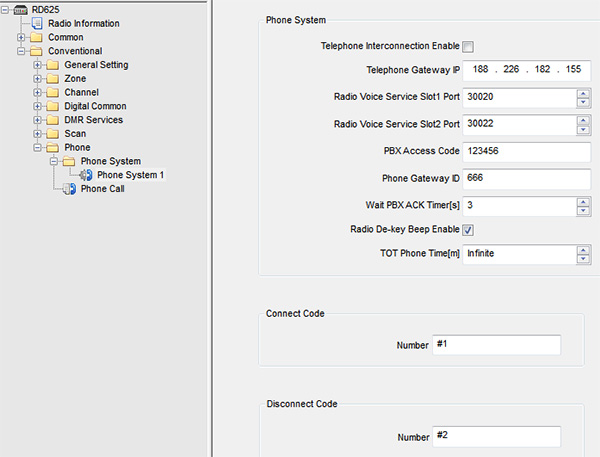Screen dimensions: 600x457
Task: Open the Channel tree item
Action: [81, 92]
